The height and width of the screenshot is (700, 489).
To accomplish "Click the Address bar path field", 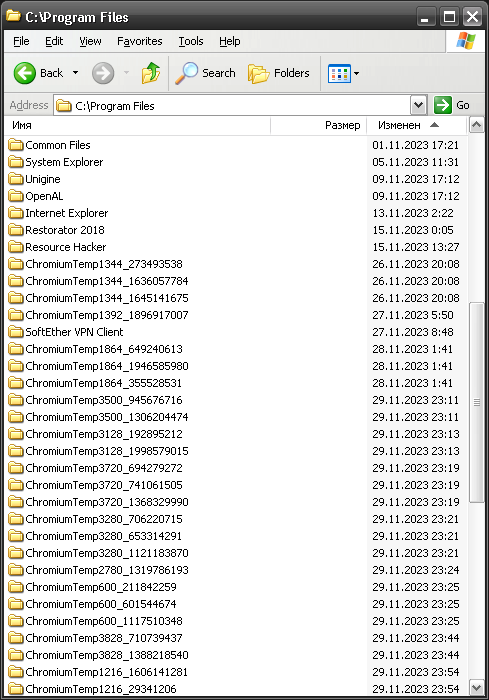I will click(232, 106).
